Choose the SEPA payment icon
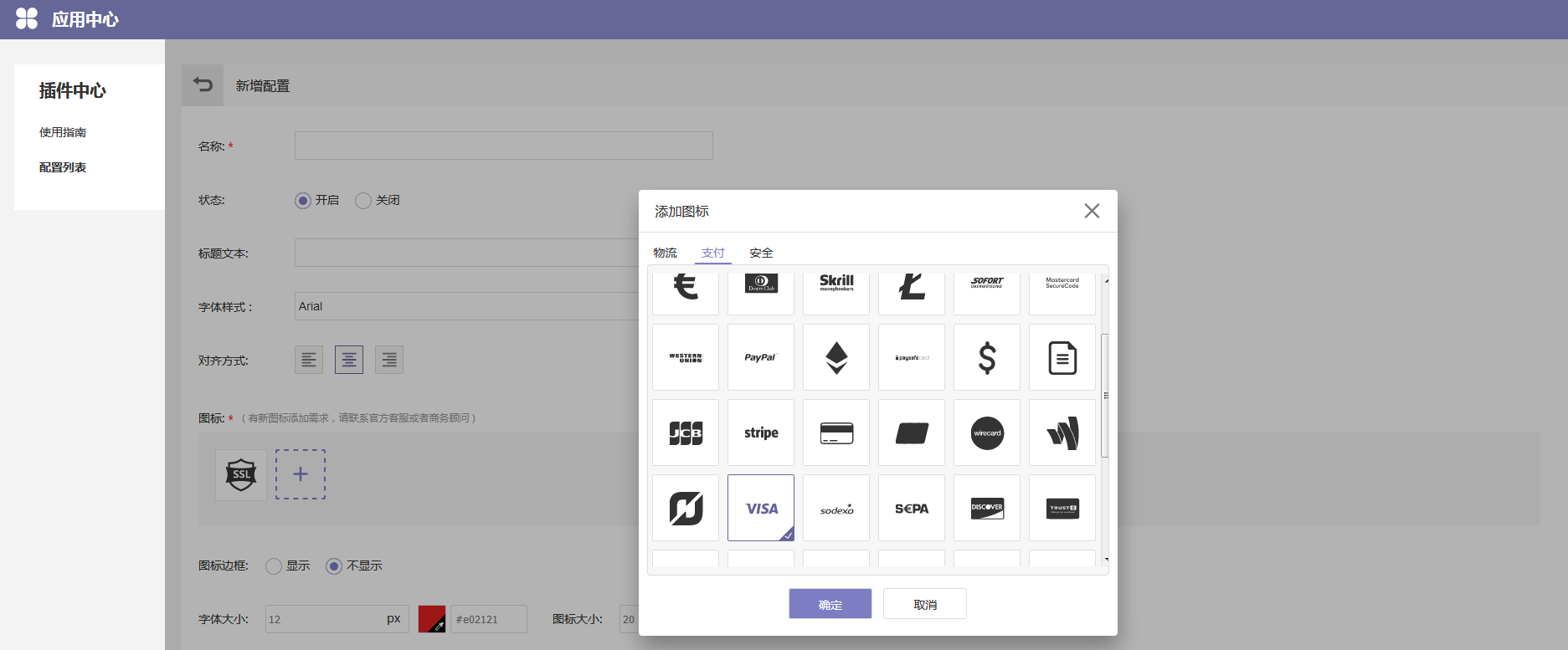1568x650 pixels. pos(912,508)
